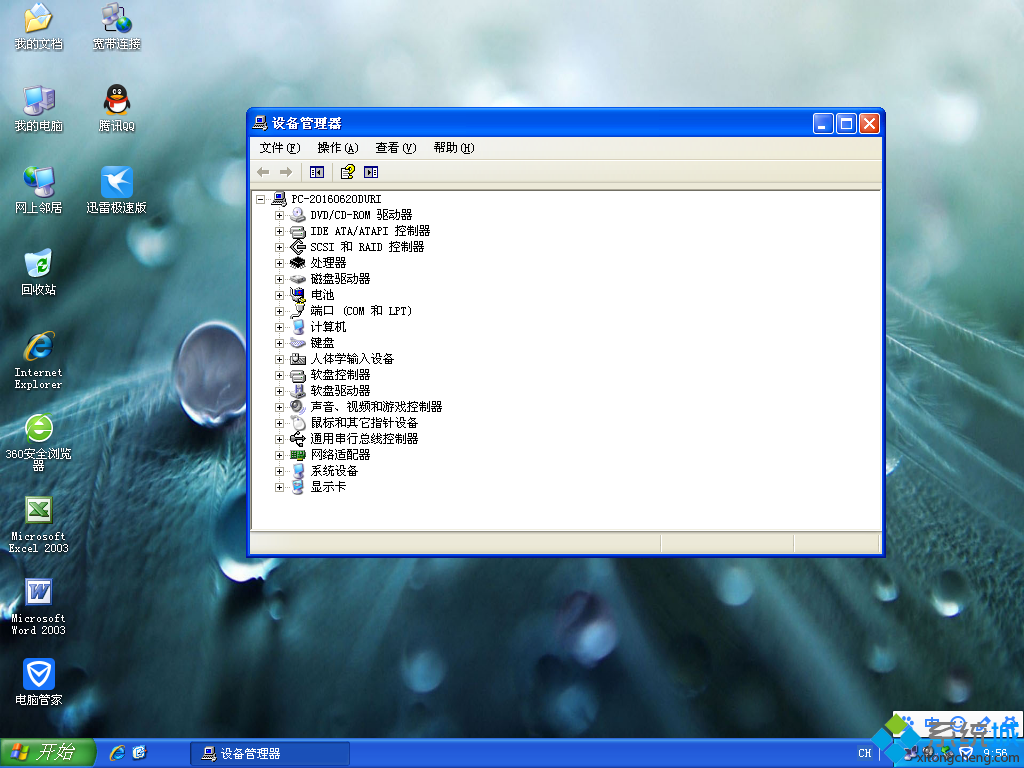Open 我的电脑 desktop icon
Screen dimensions: 1024x768
[39, 108]
